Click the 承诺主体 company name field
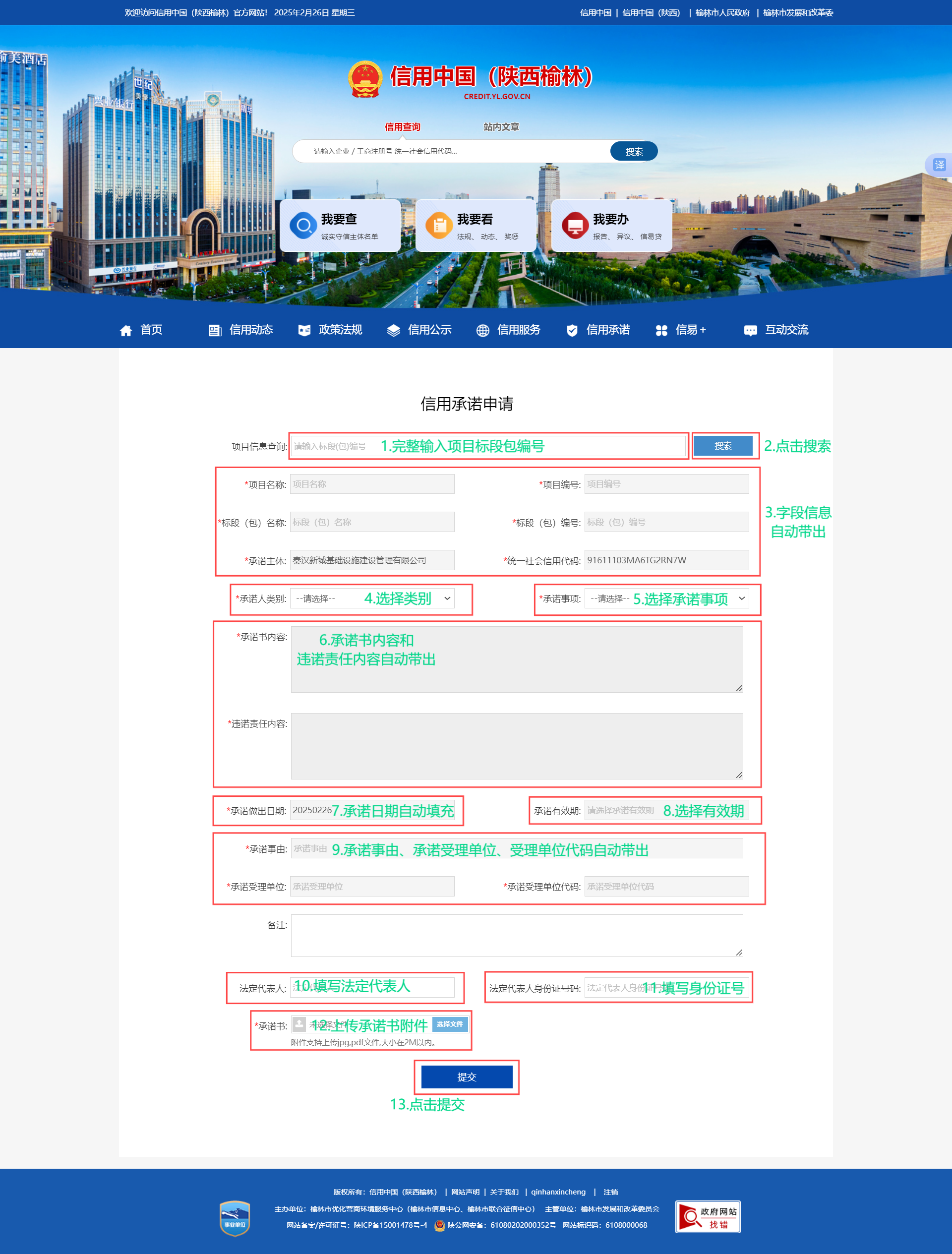The image size is (952, 1254). [x=372, y=560]
